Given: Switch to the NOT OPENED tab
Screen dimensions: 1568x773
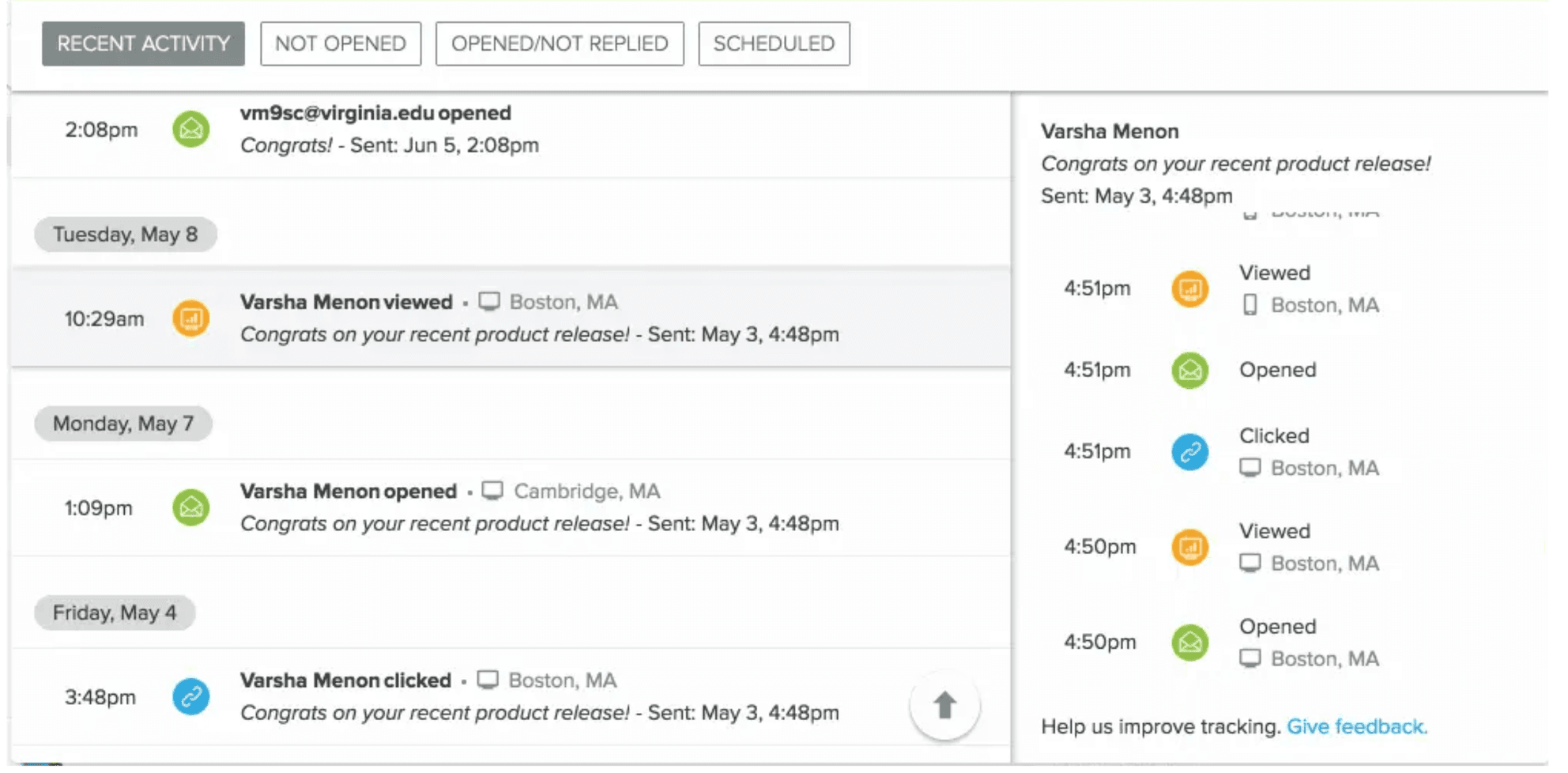Looking at the screenshot, I should (x=340, y=43).
